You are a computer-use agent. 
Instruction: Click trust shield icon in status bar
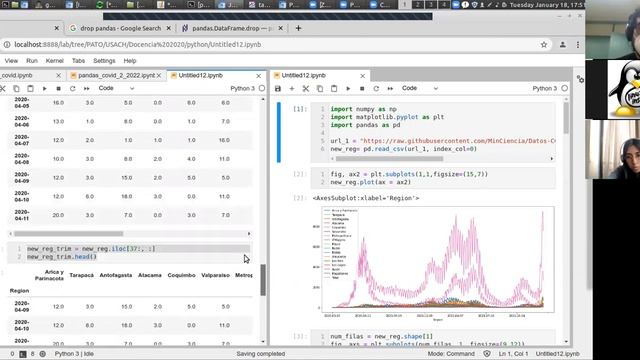[487, 354]
